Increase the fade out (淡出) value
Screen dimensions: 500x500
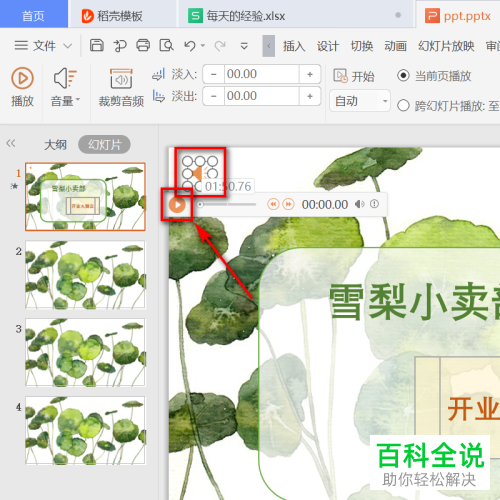coord(310,96)
